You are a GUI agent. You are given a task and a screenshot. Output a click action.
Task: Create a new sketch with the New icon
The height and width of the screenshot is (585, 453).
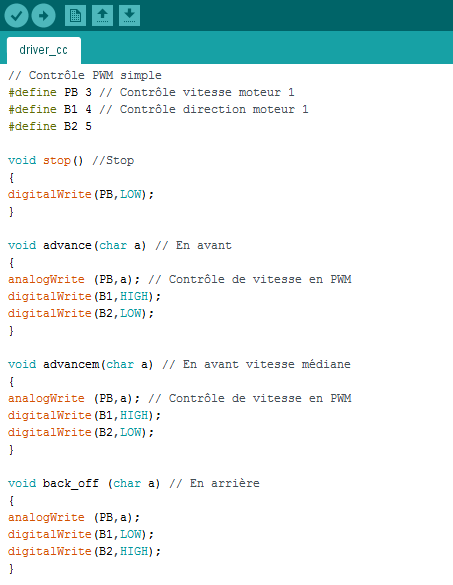[x=75, y=16]
